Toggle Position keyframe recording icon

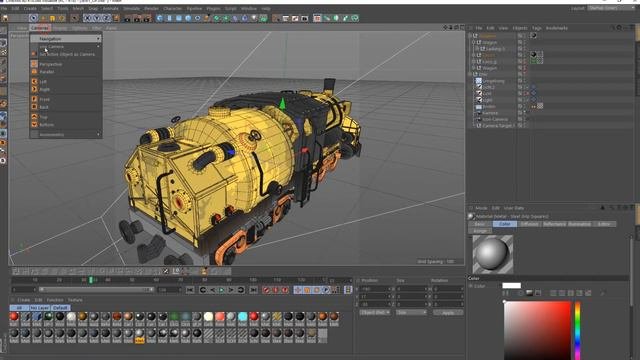coord(298,290)
